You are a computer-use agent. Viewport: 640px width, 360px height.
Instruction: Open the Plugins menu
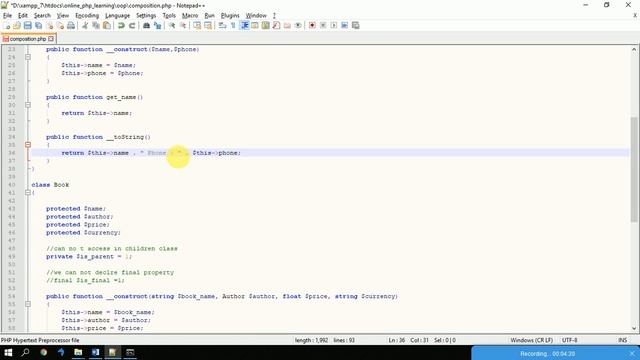tap(230, 16)
